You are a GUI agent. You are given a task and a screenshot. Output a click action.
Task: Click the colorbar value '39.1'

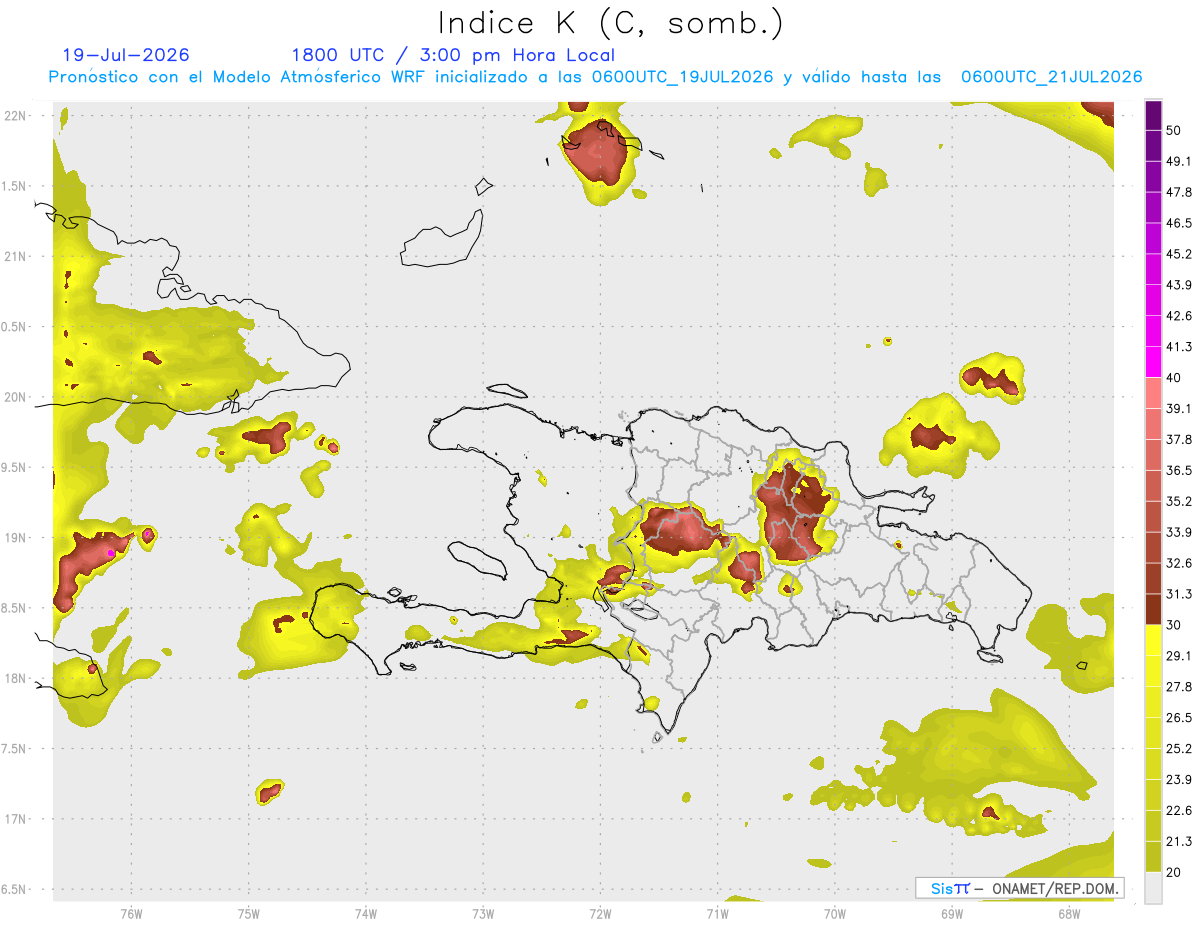[1178, 409]
